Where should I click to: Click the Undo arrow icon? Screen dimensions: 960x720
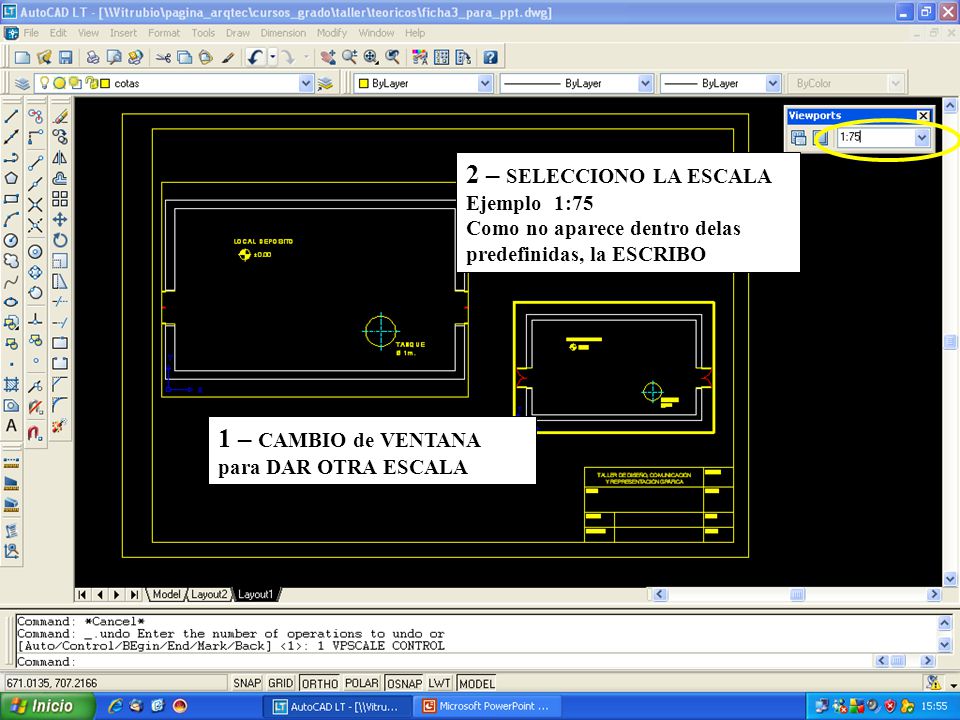[x=255, y=58]
